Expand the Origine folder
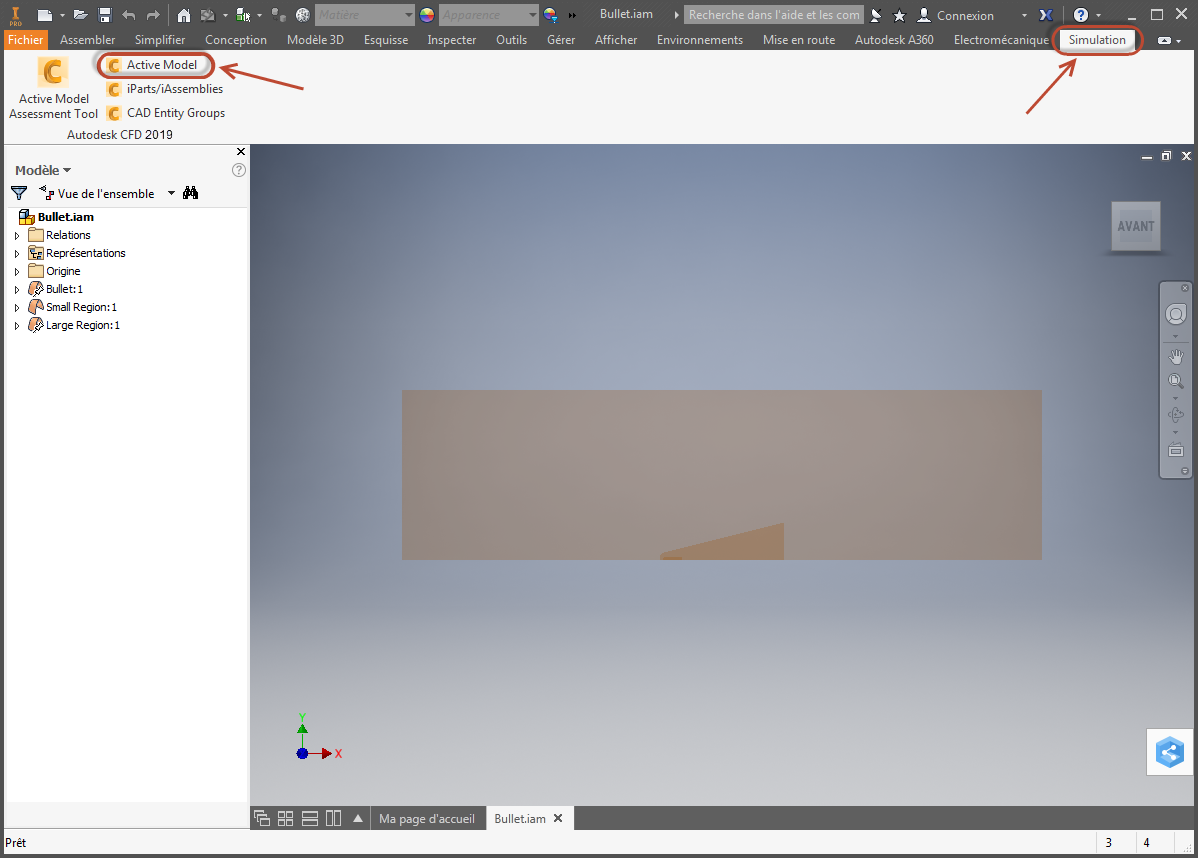This screenshot has height=858, width=1198. 17,271
